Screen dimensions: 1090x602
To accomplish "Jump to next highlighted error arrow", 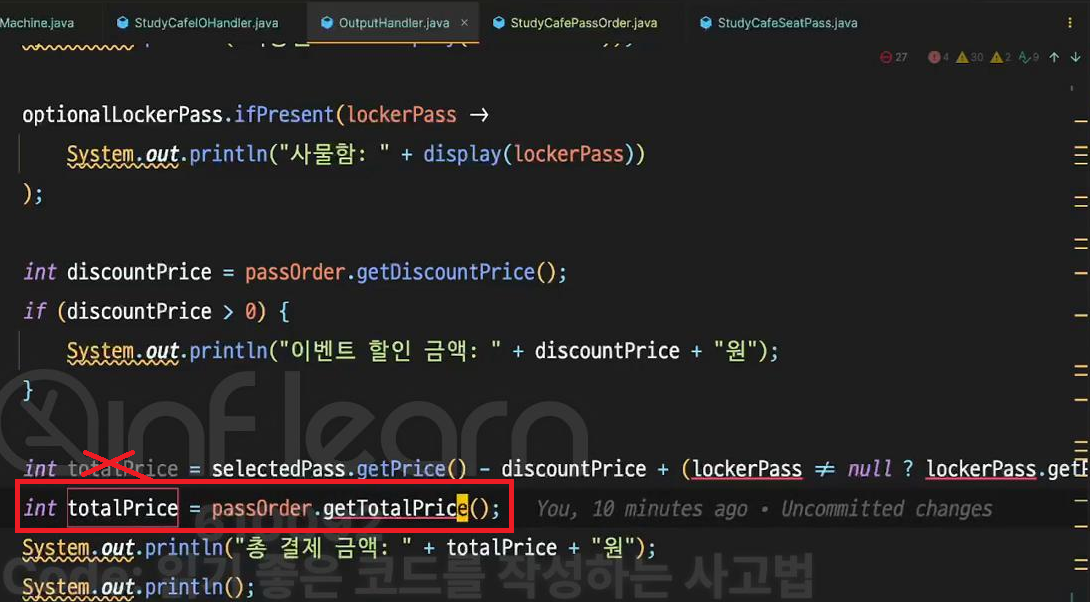I will point(1075,57).
